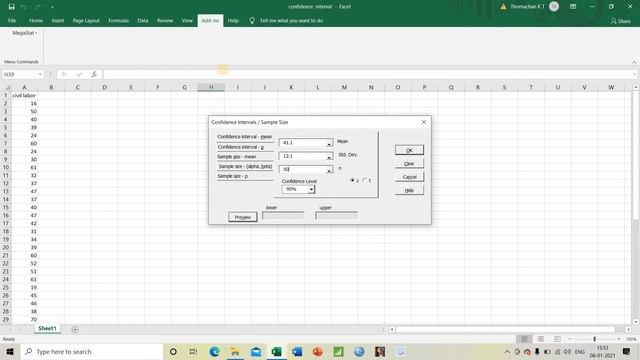Screen dimensions: 640x360
Task: Click the Insert Function fx icon
Action: coord(94,74)
